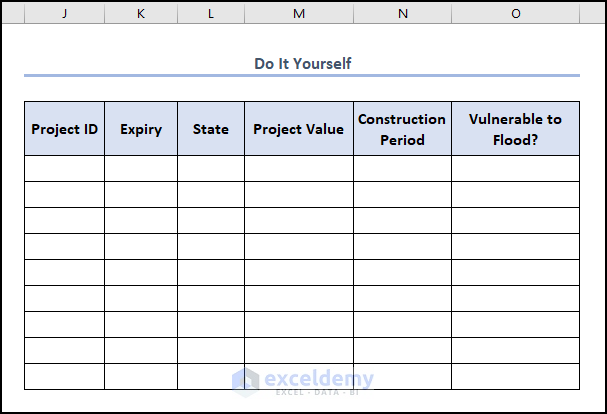Click the Expiry header cell
Viewport: 607px width, 414px height.
tap(141, 129)
